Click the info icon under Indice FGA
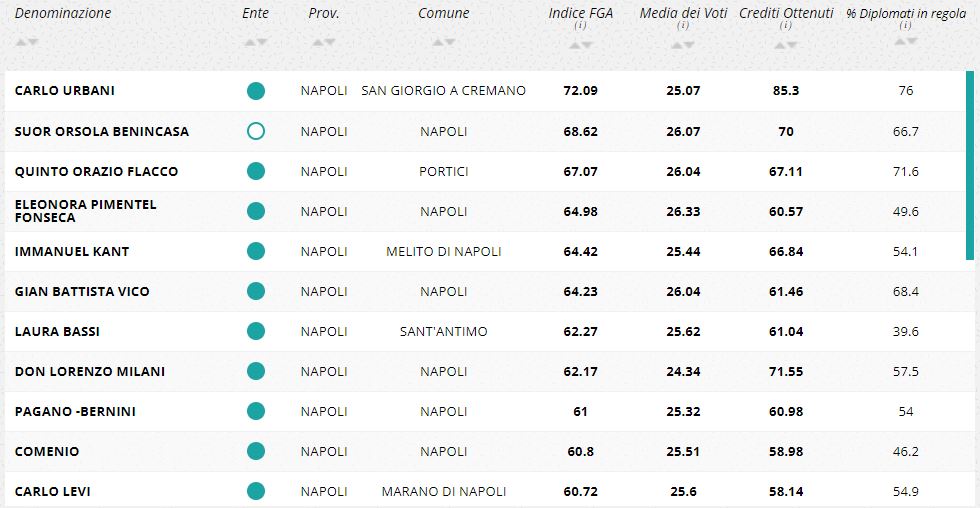This screenshot has height=508, width=980. [x=580, y=26]
